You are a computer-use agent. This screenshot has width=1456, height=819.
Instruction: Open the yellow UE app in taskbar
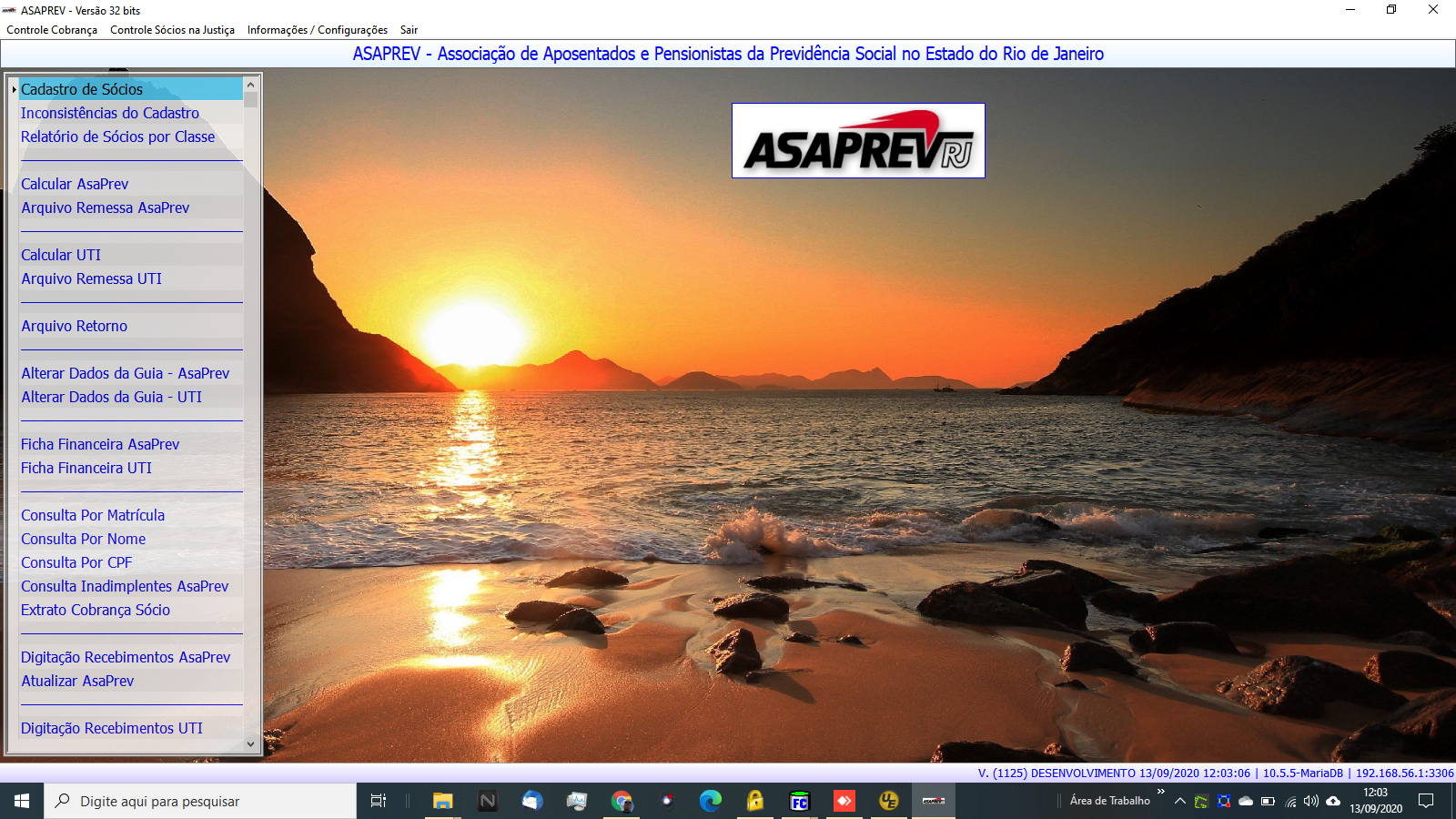pyautogui.click(x=889, y=801)
